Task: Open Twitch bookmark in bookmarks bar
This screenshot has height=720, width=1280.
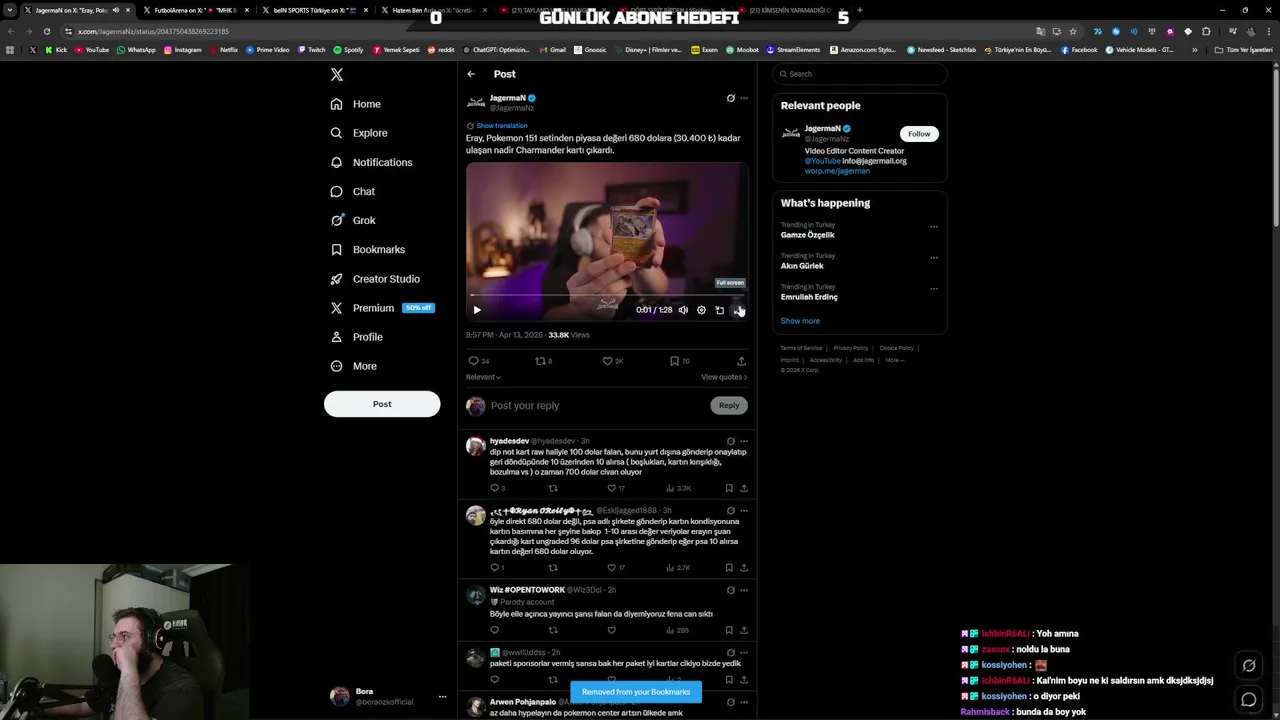Action: pos(311,50)
